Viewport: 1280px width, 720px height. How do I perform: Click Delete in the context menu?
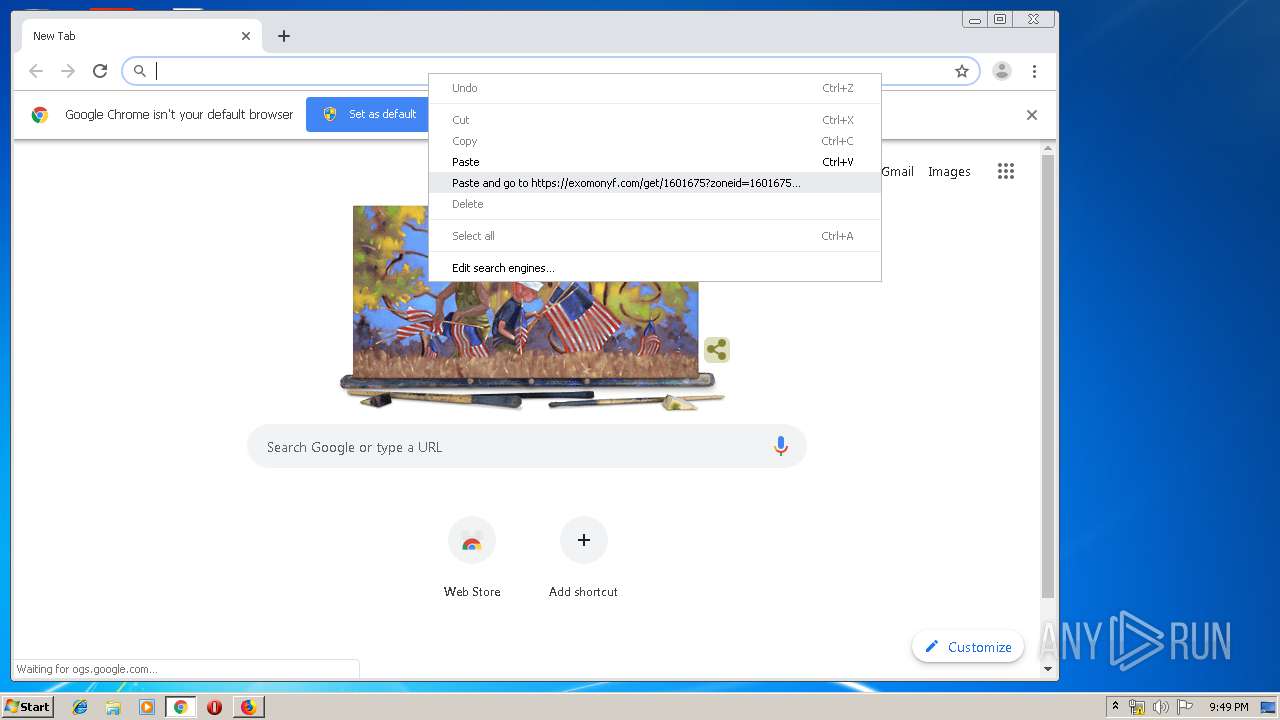(x=655, y=204)
